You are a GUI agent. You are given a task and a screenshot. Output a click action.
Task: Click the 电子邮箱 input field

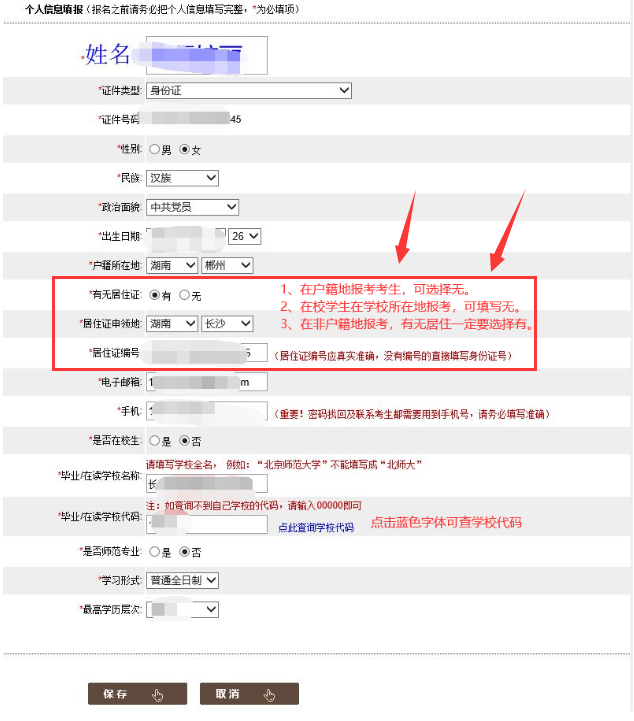(207, 382)
